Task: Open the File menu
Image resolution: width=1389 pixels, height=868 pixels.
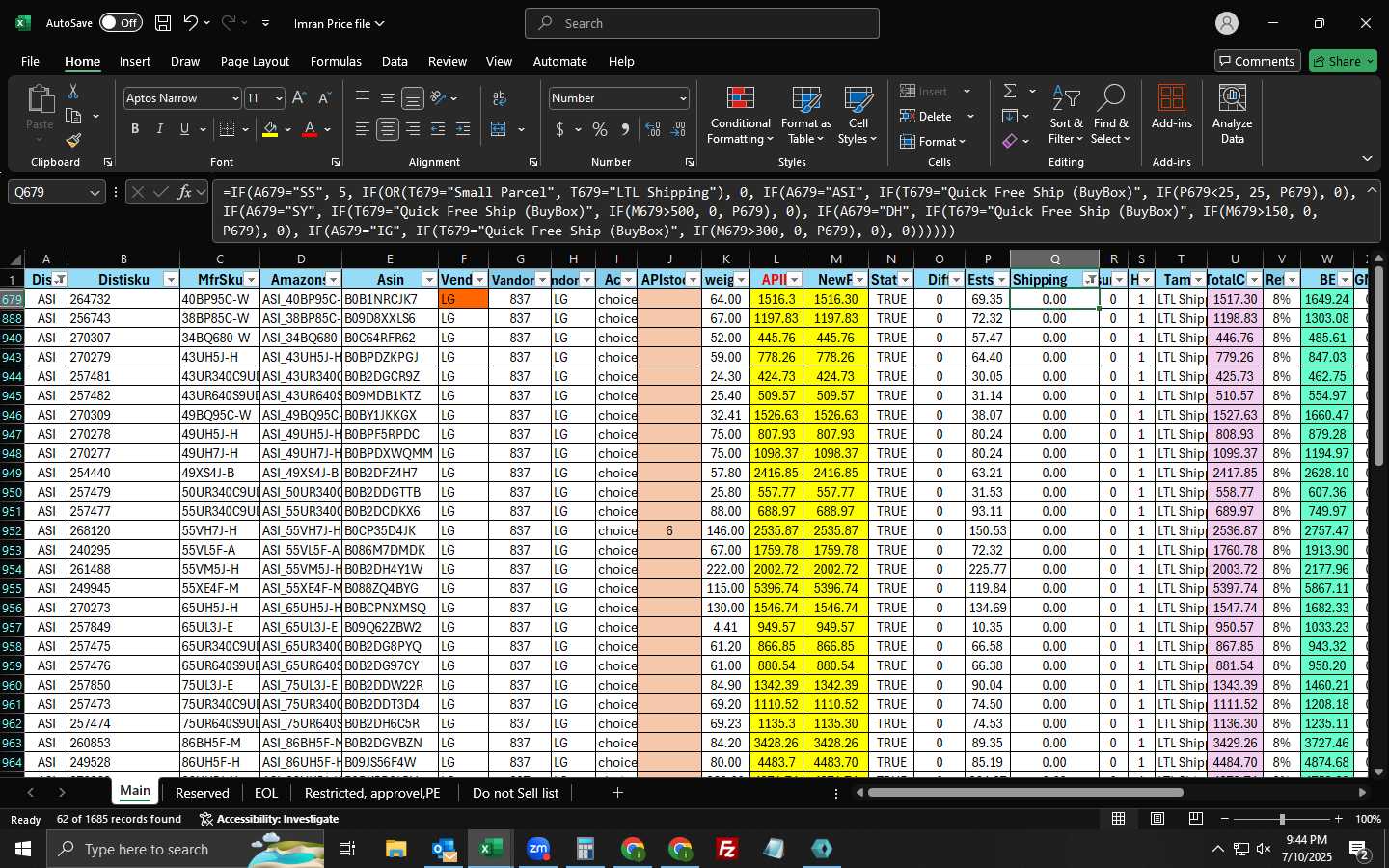Action: point(30,61)
